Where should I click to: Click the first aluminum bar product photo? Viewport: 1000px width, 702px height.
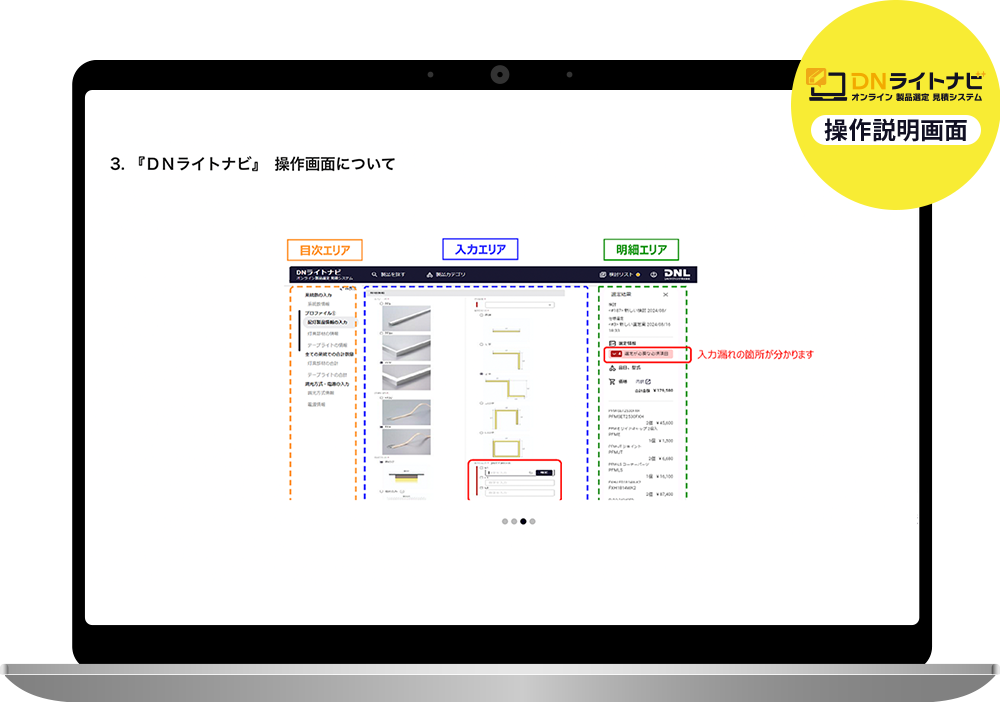406,318
